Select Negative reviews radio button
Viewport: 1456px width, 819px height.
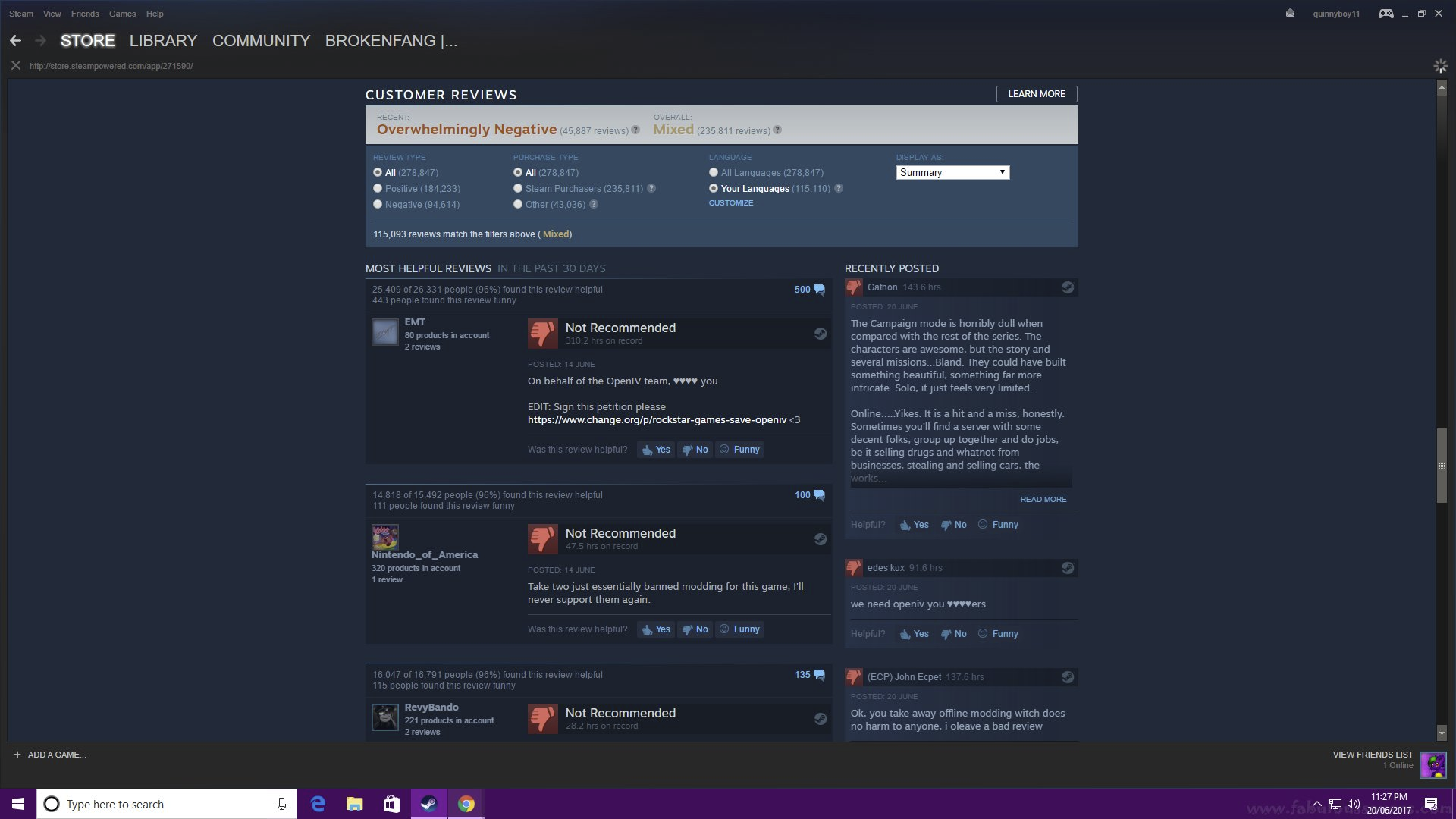[x=378, y=204]
